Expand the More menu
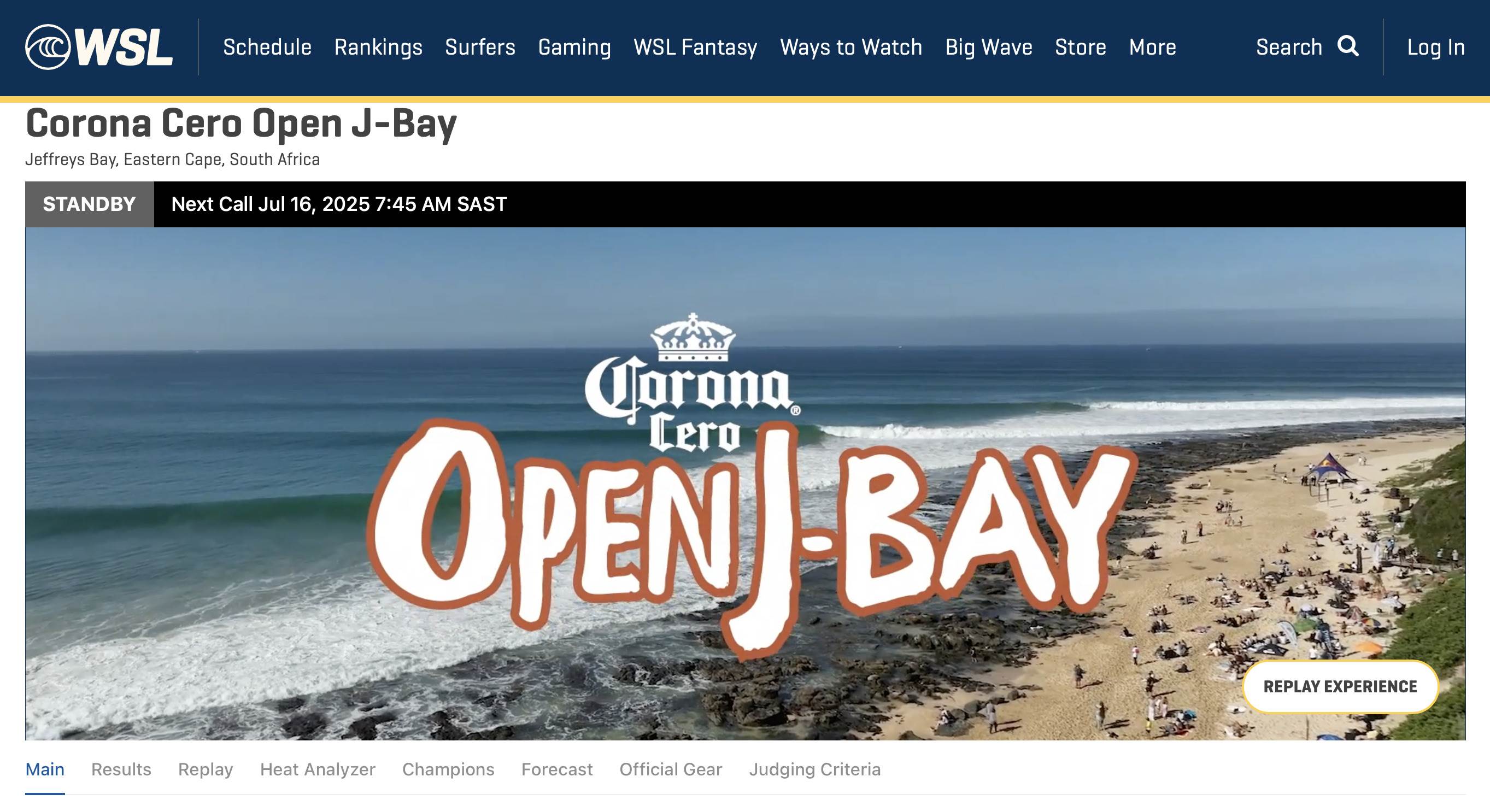 1152,47
